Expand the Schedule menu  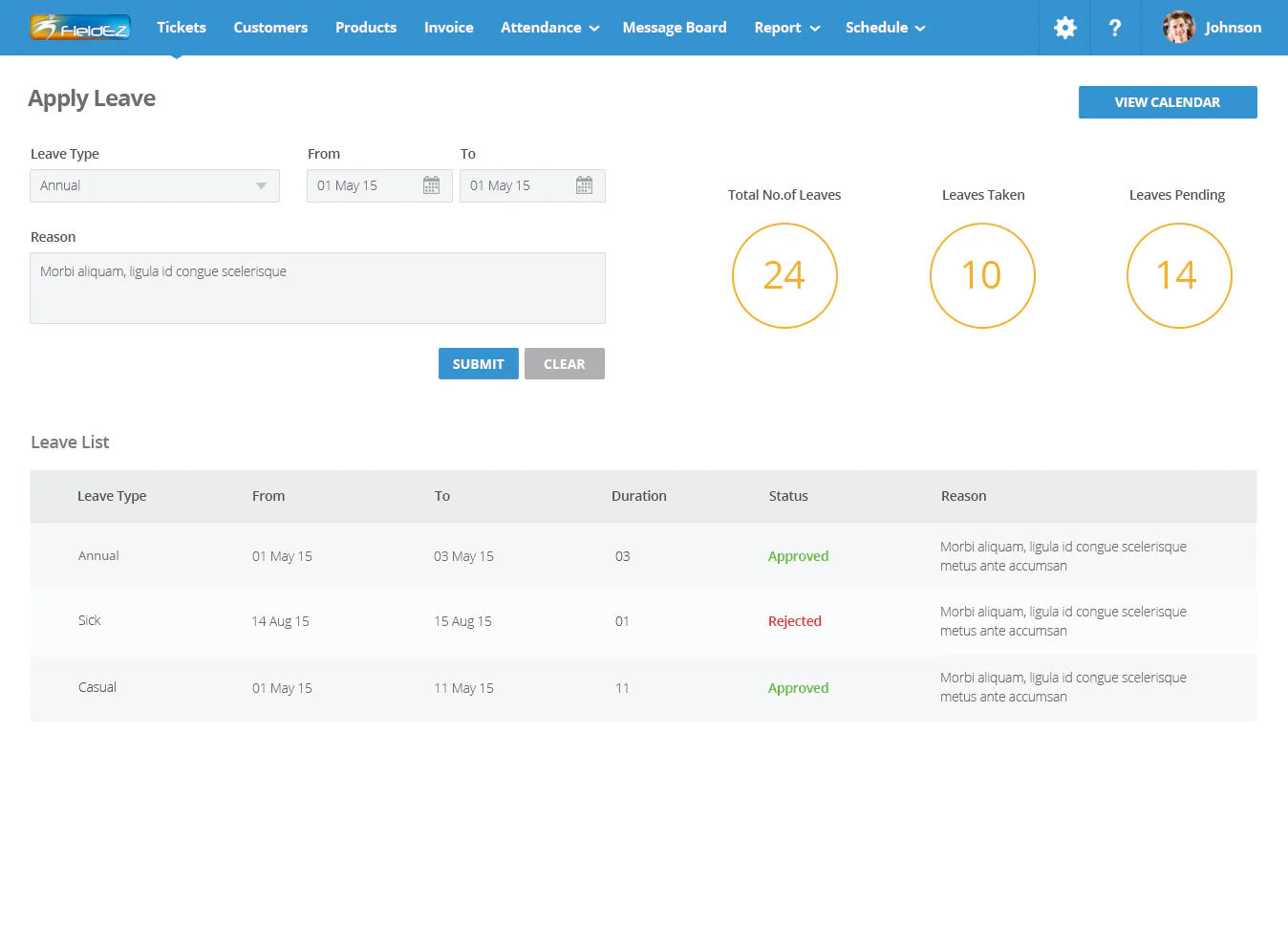click(x=885, y=28)
